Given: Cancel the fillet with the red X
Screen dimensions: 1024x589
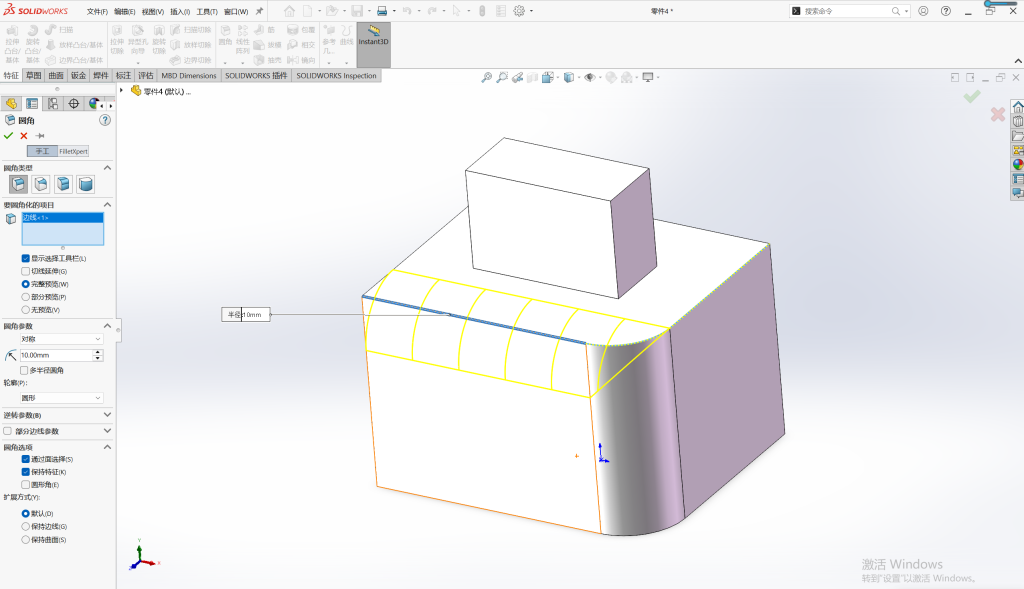Looking at the screenshot, I should tap(24, 136).
